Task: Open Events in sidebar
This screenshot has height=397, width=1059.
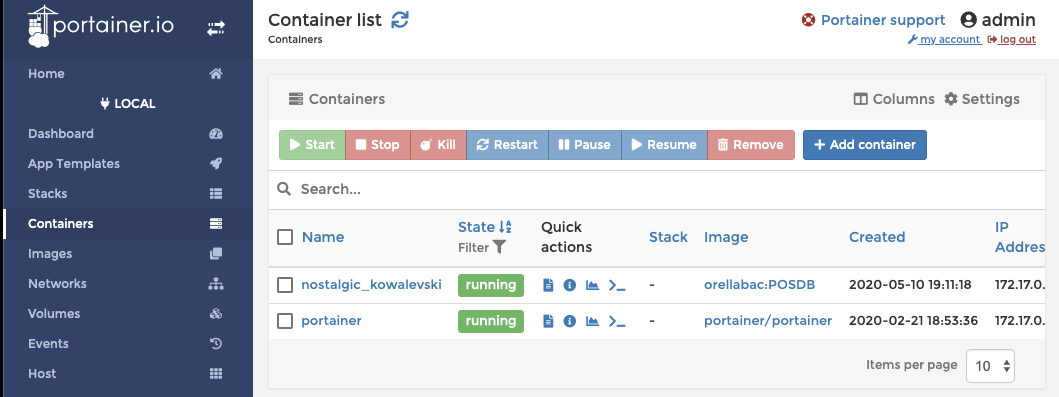Action: tap(126, 344)
